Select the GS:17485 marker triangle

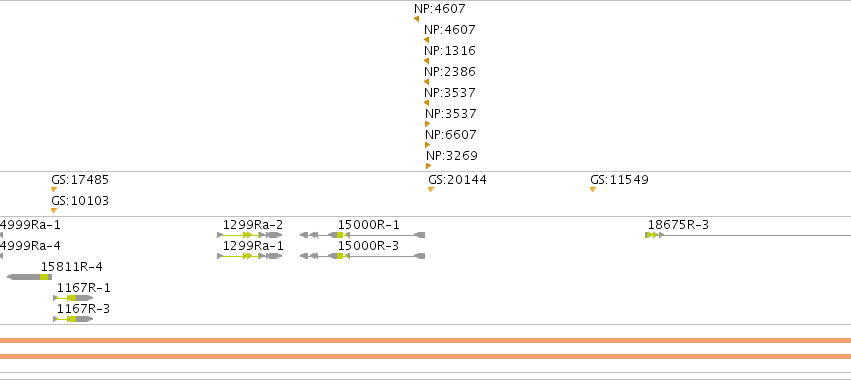tap(54, 190)
